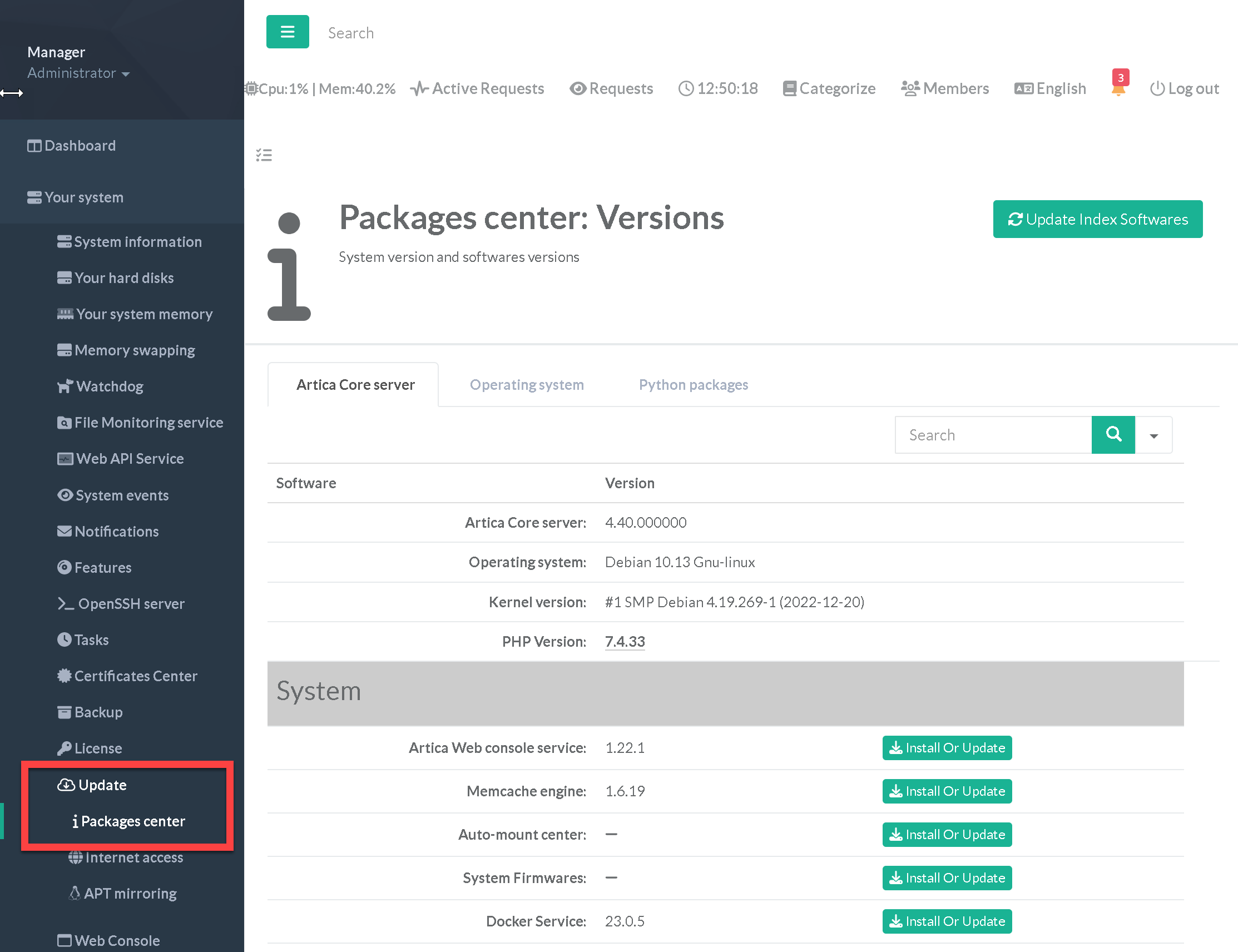Viewport: 1238px width, 952px height.
Task: Click Update Index Softwares button
Action: click(x=1097, y=219)
